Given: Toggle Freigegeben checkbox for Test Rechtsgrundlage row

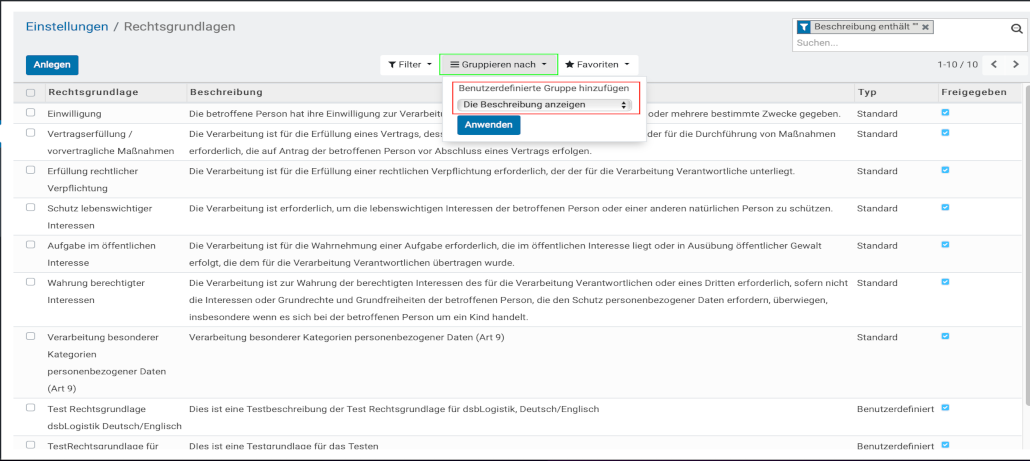Looking at the screenshot, I should coord(945,407).
